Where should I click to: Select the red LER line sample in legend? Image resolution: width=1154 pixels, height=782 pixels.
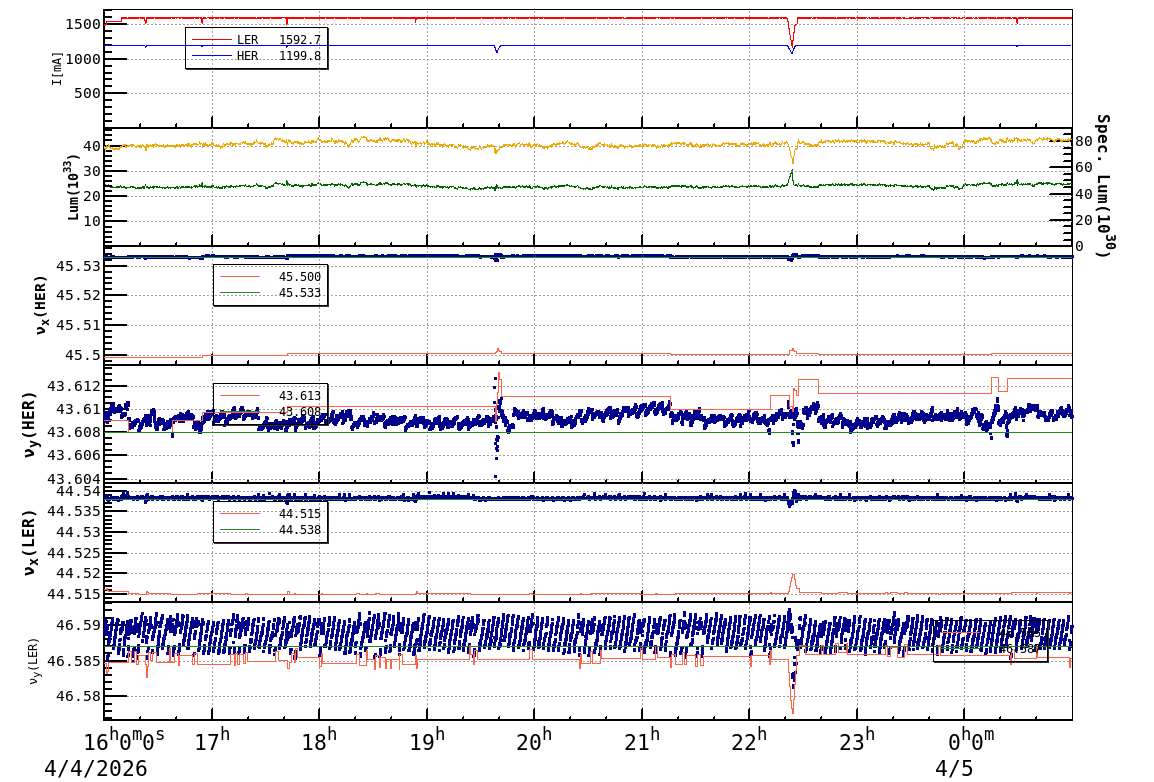pyautogui.click(x=211, y=40)
